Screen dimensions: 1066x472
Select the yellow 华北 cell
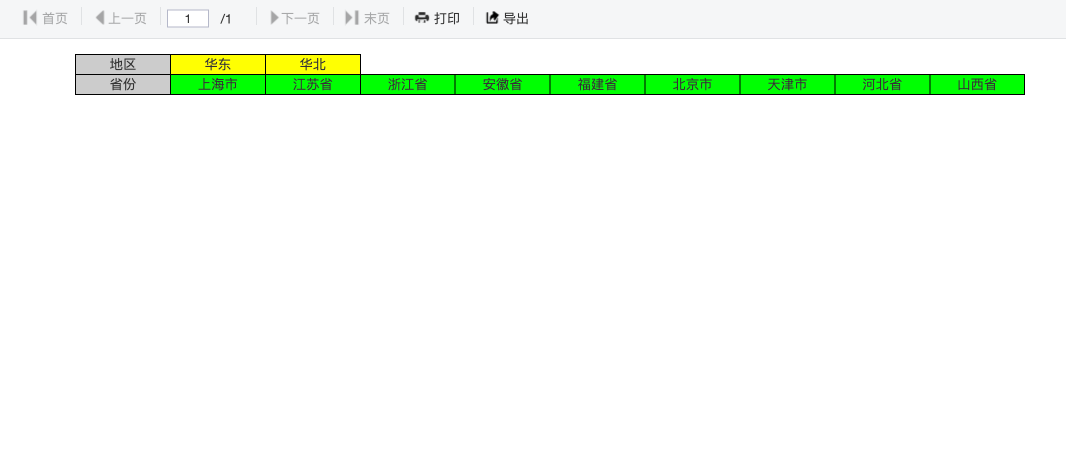(313, 65)
